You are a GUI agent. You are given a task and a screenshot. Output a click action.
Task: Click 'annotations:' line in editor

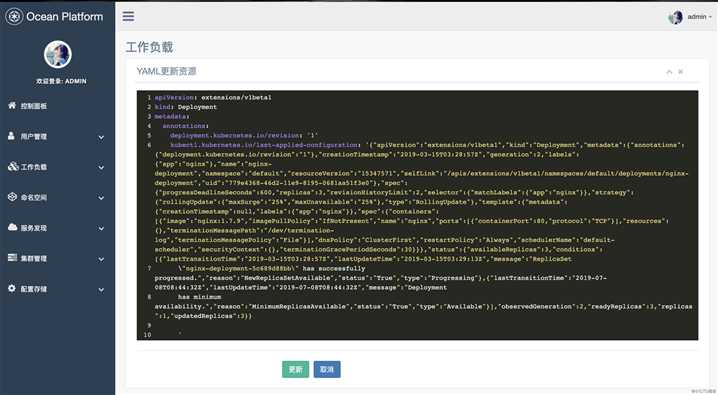185,126
